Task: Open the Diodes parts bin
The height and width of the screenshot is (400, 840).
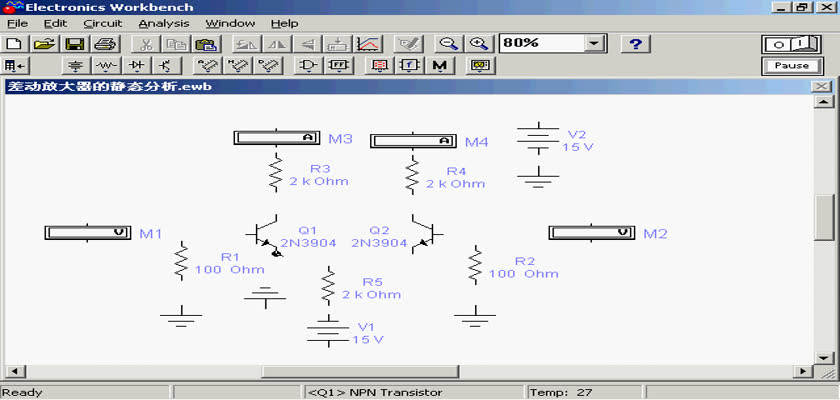Action: tap(137, 66)
